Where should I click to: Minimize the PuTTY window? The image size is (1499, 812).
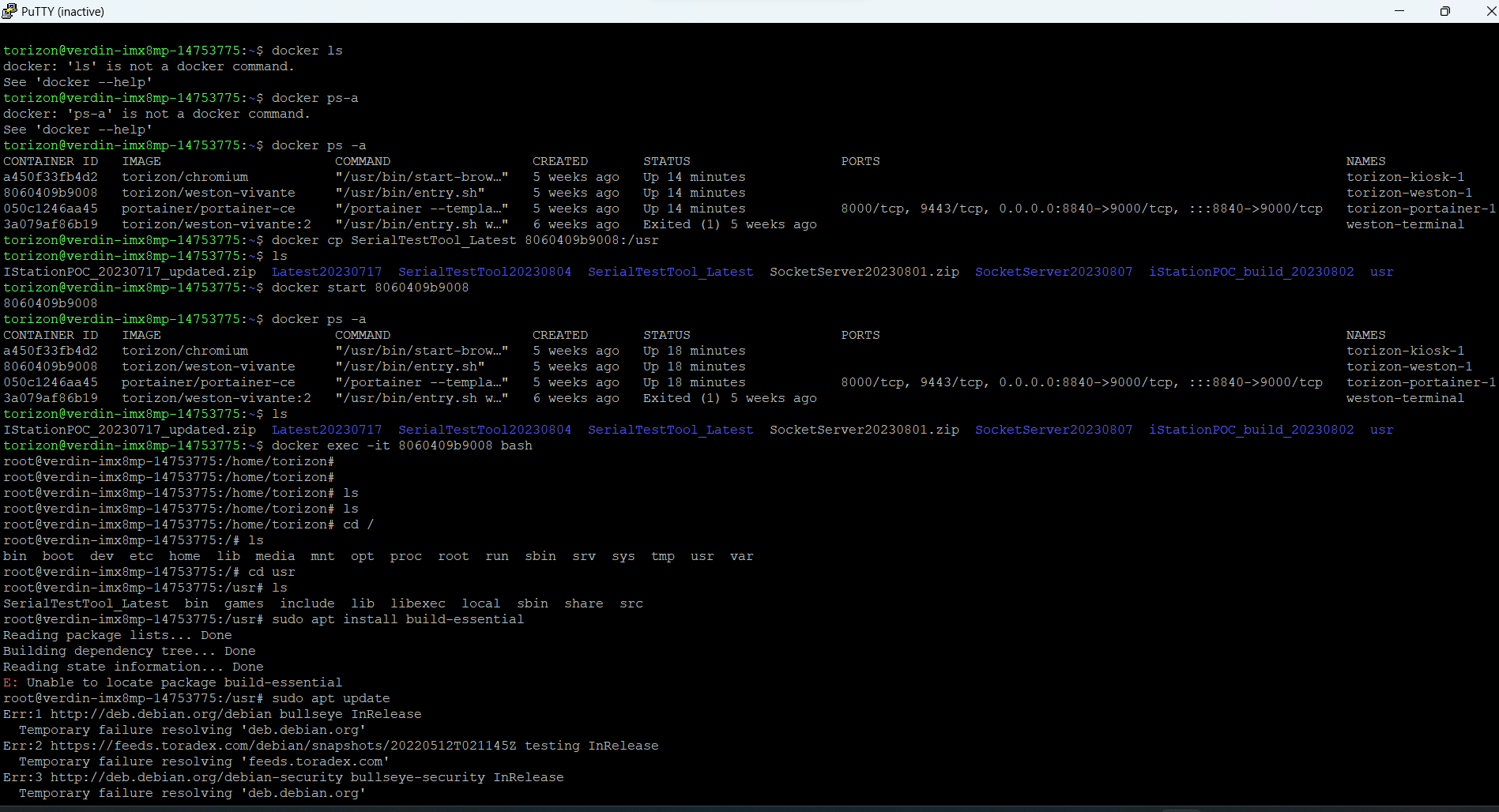[1399, 11]
